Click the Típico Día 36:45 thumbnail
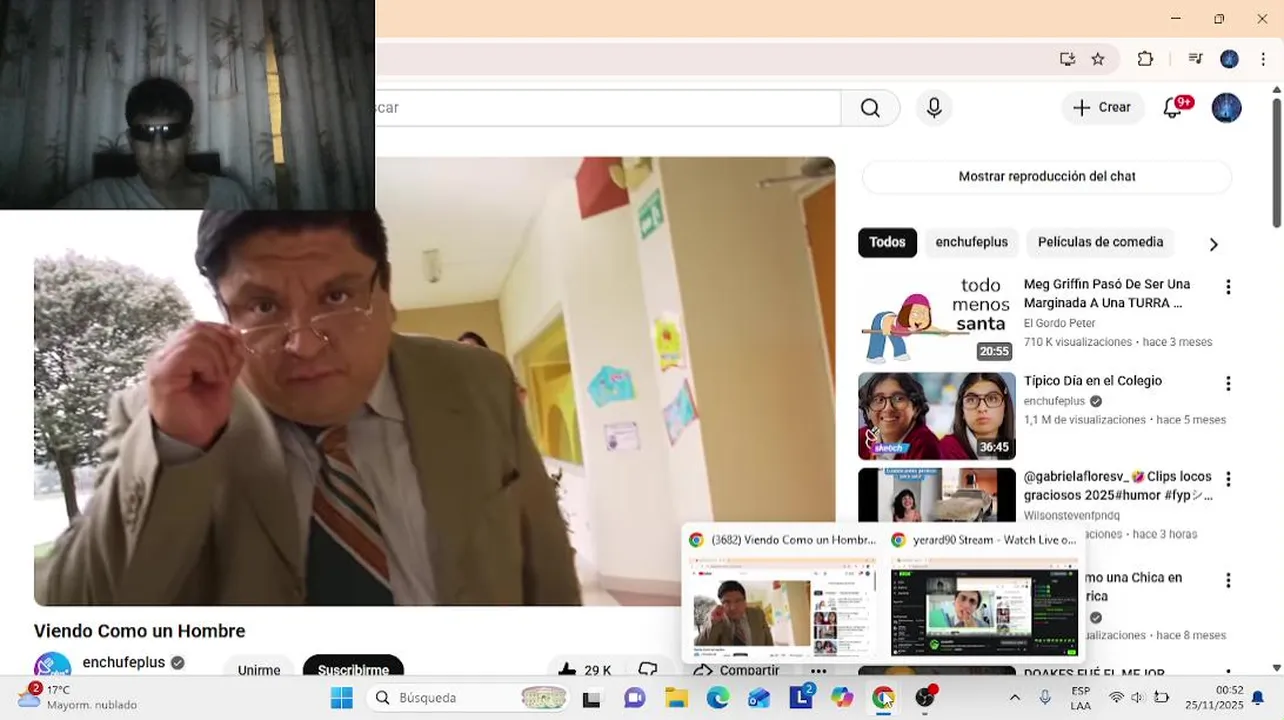The width and height of the screenshot is (1284, 720). coord(936,416)
